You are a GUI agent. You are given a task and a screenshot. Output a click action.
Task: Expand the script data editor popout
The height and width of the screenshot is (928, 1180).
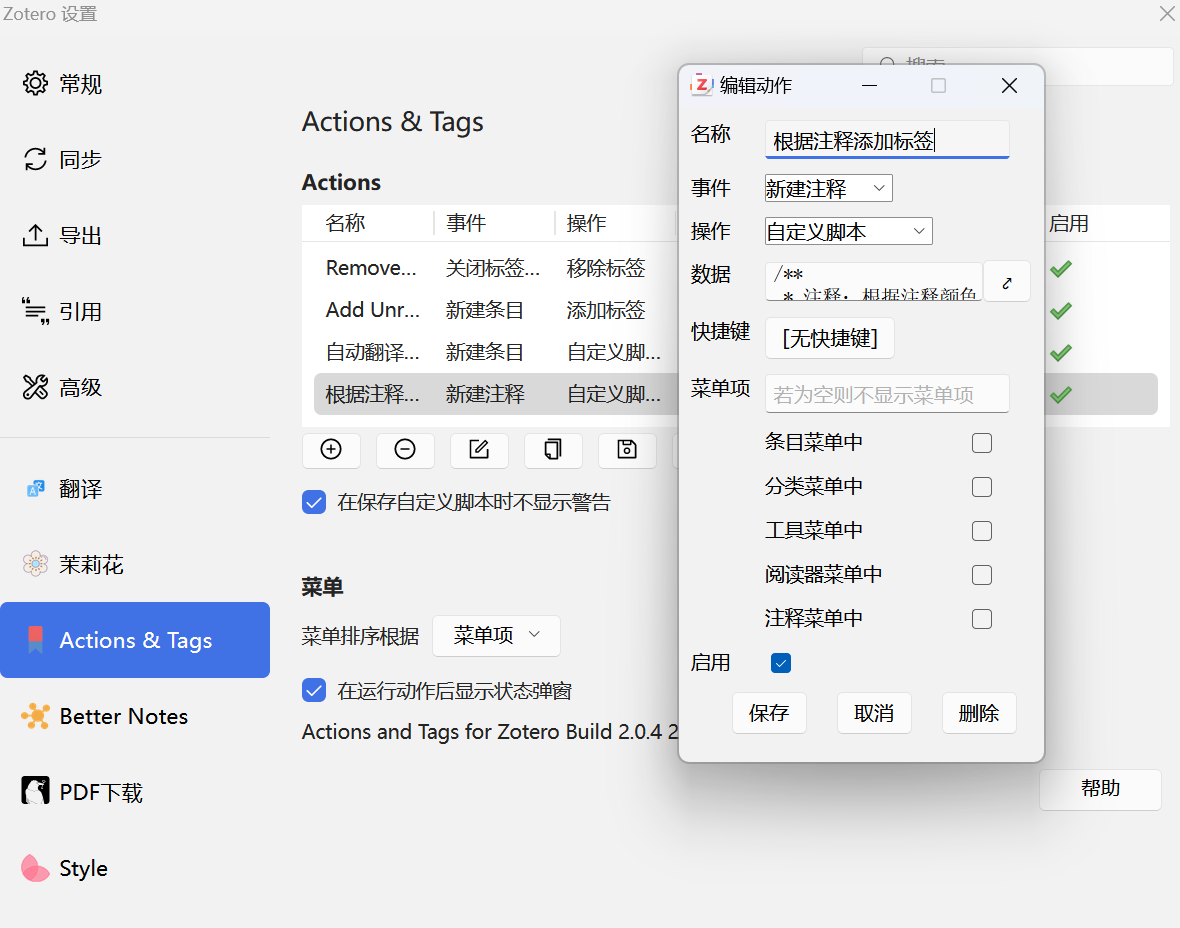click(1007, 282)
